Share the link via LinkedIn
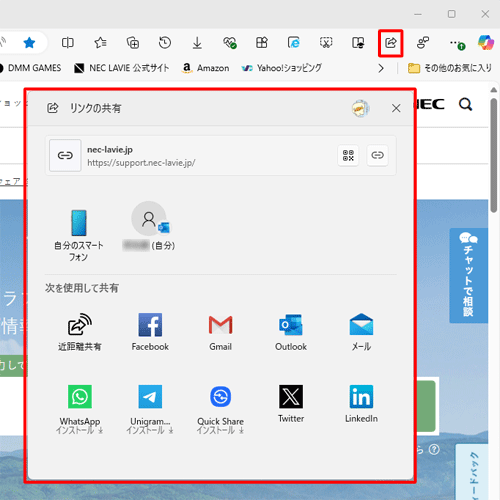Image resolution: width=500 pixels, height=500 pixels. point(361,404)
